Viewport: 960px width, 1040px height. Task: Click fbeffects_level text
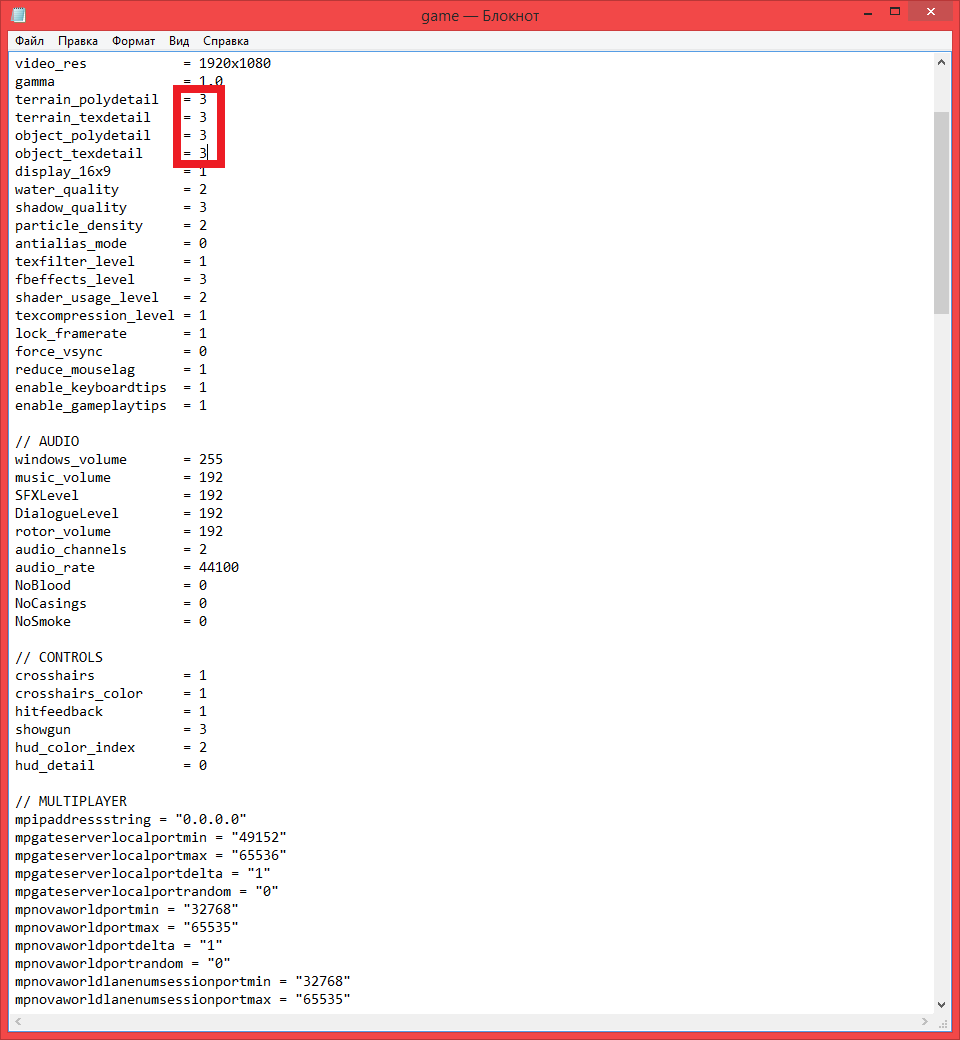[75, 280]
